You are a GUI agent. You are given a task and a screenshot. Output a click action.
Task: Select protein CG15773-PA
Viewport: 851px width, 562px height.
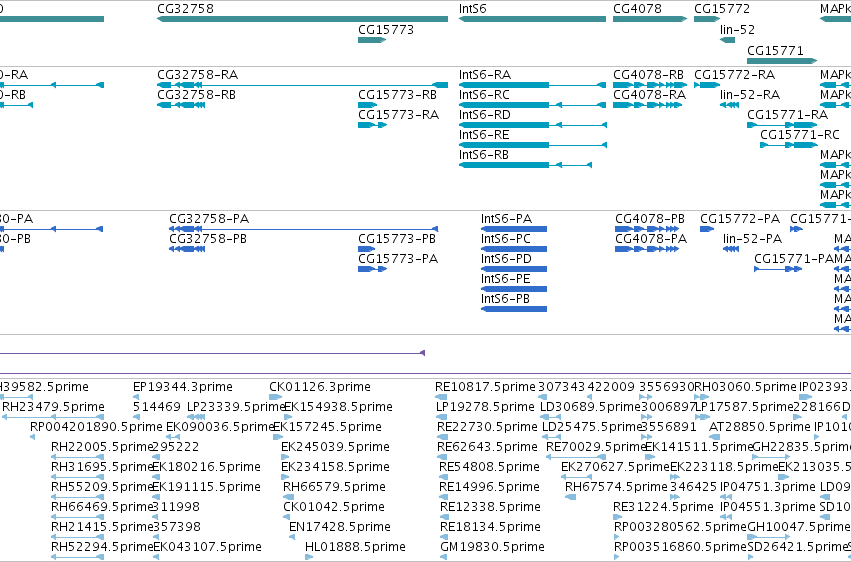398,259
